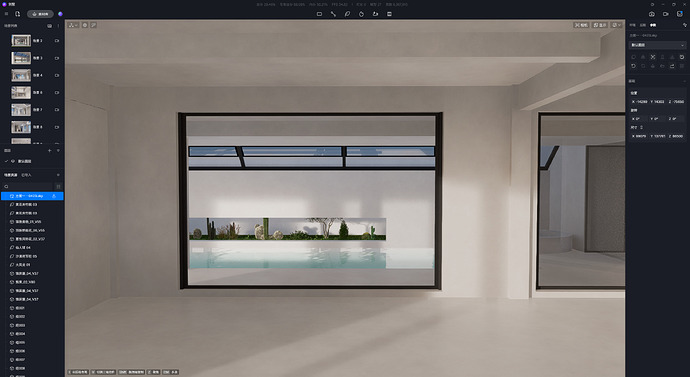
Task: Select the scene 4 thumbnail in scene list
Action: click(21, 75)
